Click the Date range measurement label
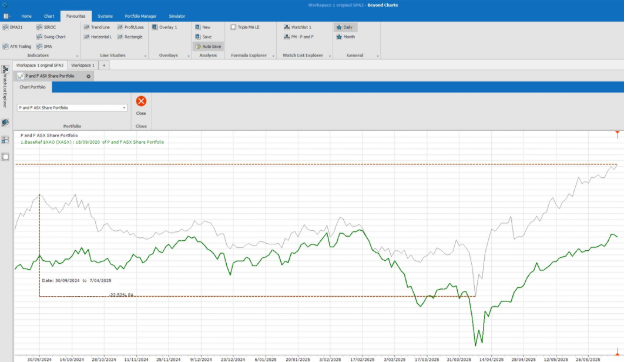 (x=77, y=281)
